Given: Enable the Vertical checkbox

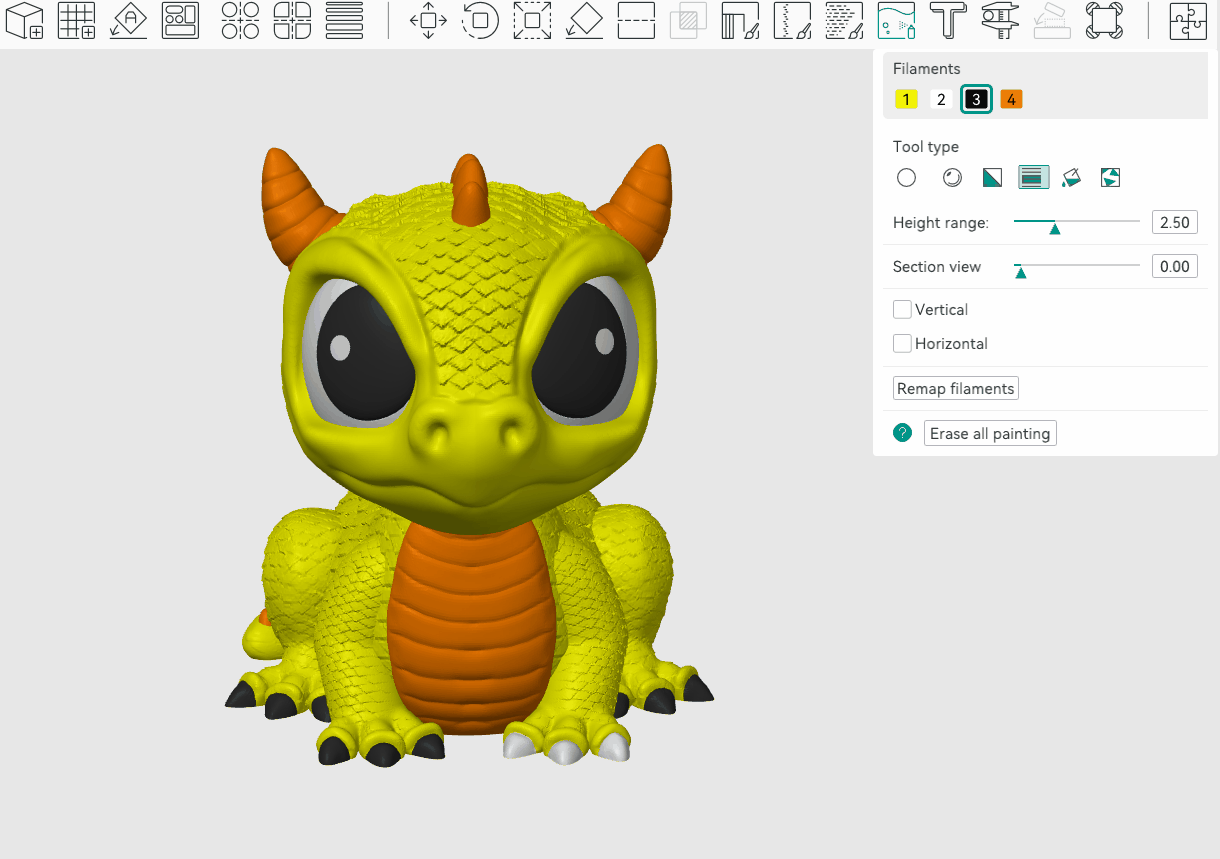Looking at the screenshot, I should (x=902, y=310).
